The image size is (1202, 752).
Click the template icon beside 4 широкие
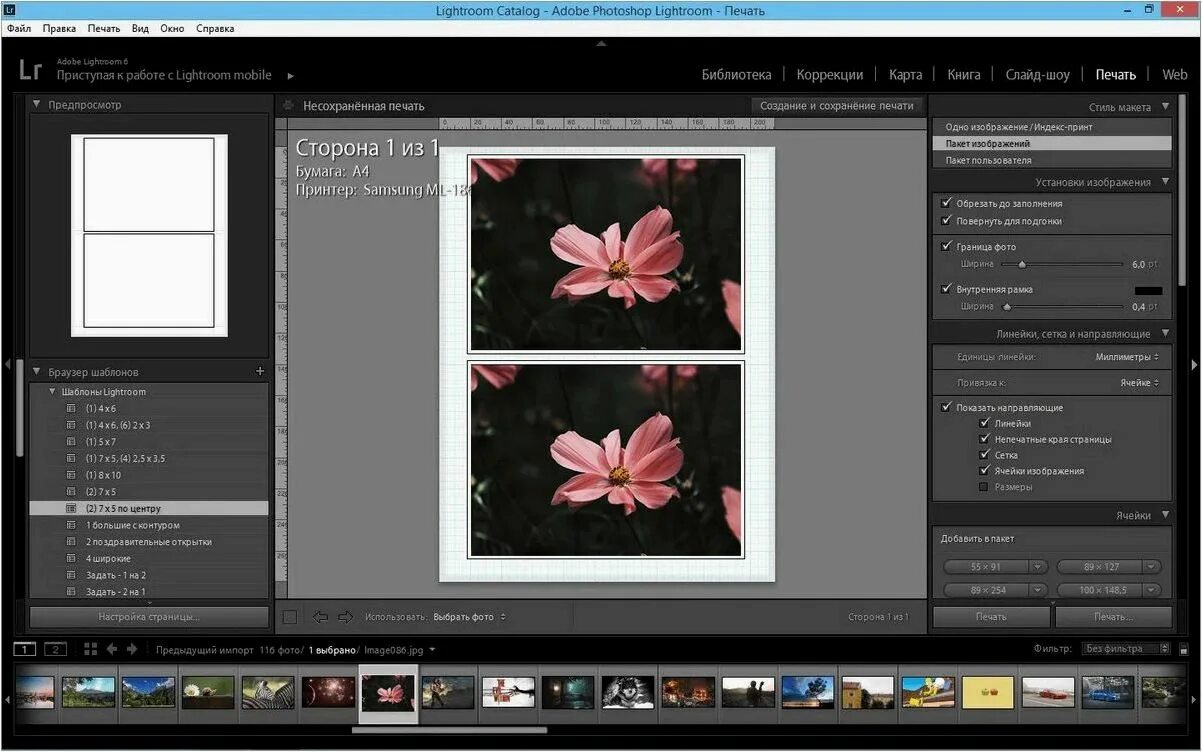(x=71, y=558)
